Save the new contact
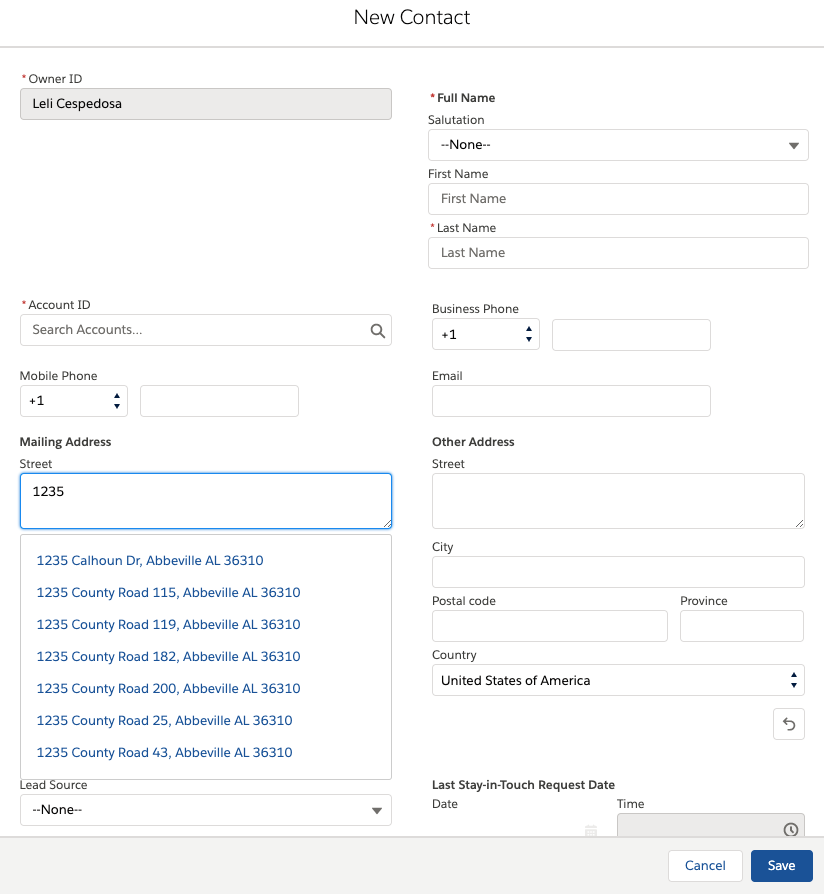 click(781, 865)
